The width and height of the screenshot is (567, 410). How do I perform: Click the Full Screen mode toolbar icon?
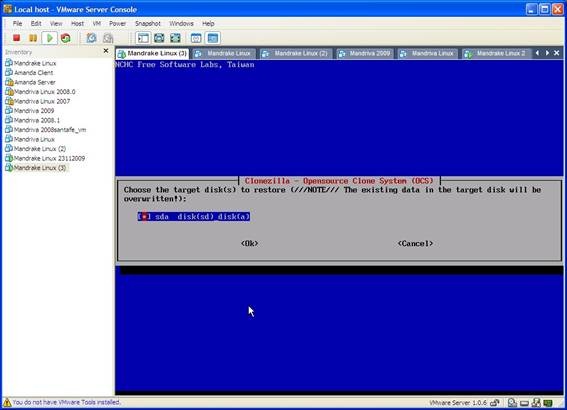coord(159,38)
